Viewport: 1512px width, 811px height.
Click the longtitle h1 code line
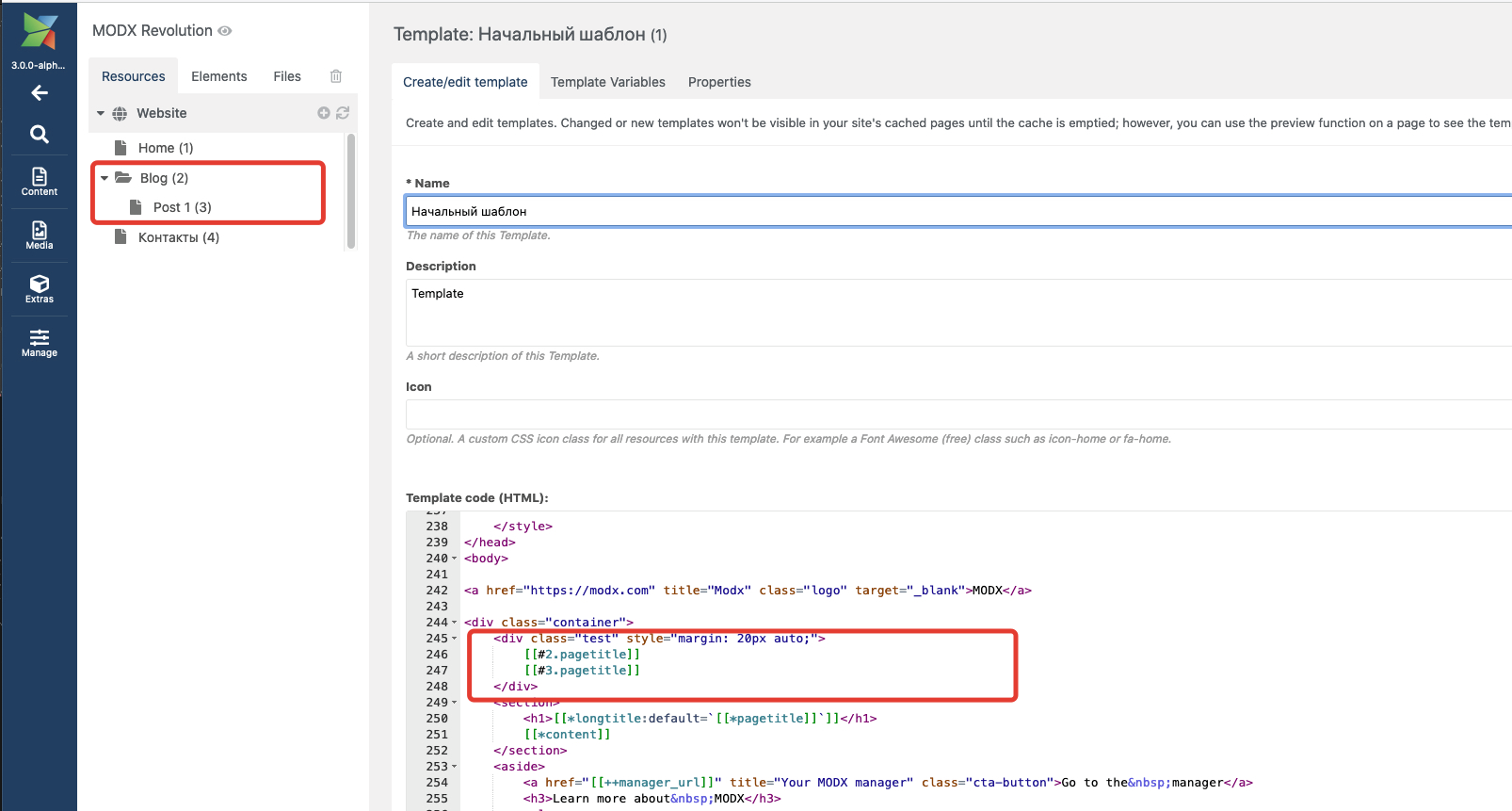700,719
